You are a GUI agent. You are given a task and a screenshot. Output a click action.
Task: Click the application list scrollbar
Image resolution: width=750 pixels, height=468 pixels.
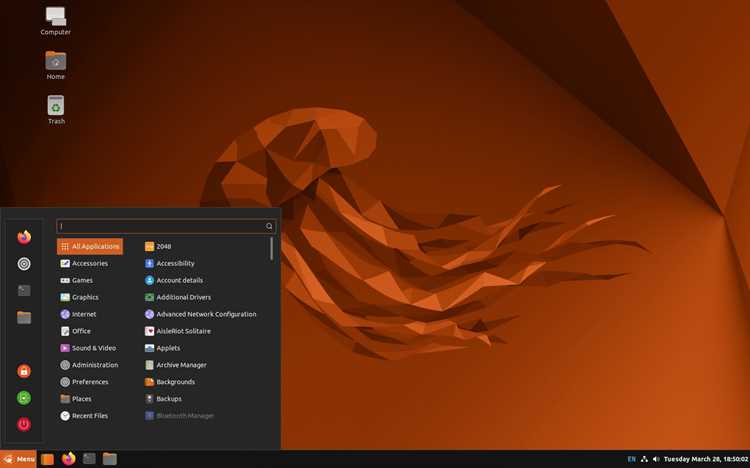pyautogui.click(x=272, y=249)
